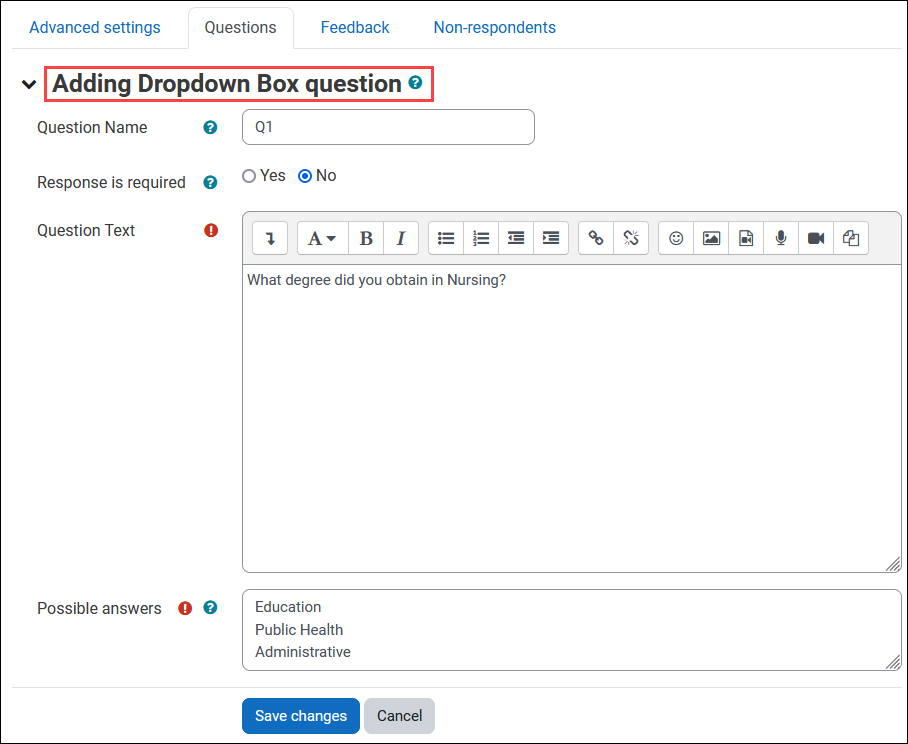Viewport: 908px width, 744px height.
Task: Toggle bold formatting in the question text editor
Action: coord(365,237)
